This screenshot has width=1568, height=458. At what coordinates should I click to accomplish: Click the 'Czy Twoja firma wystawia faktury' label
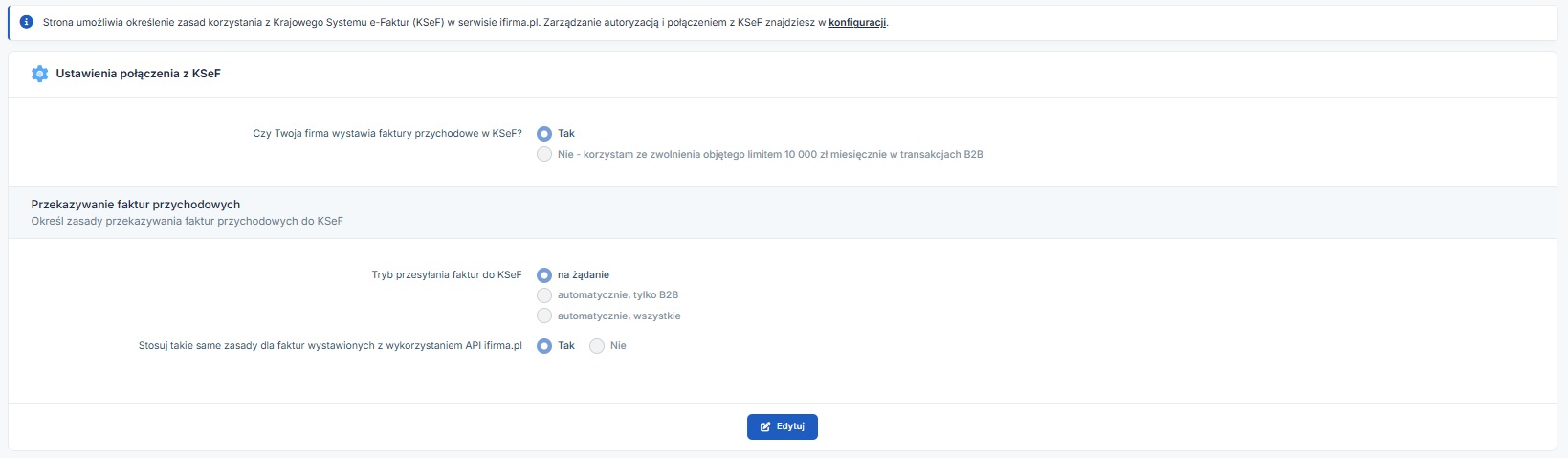(x=386, y=134)
